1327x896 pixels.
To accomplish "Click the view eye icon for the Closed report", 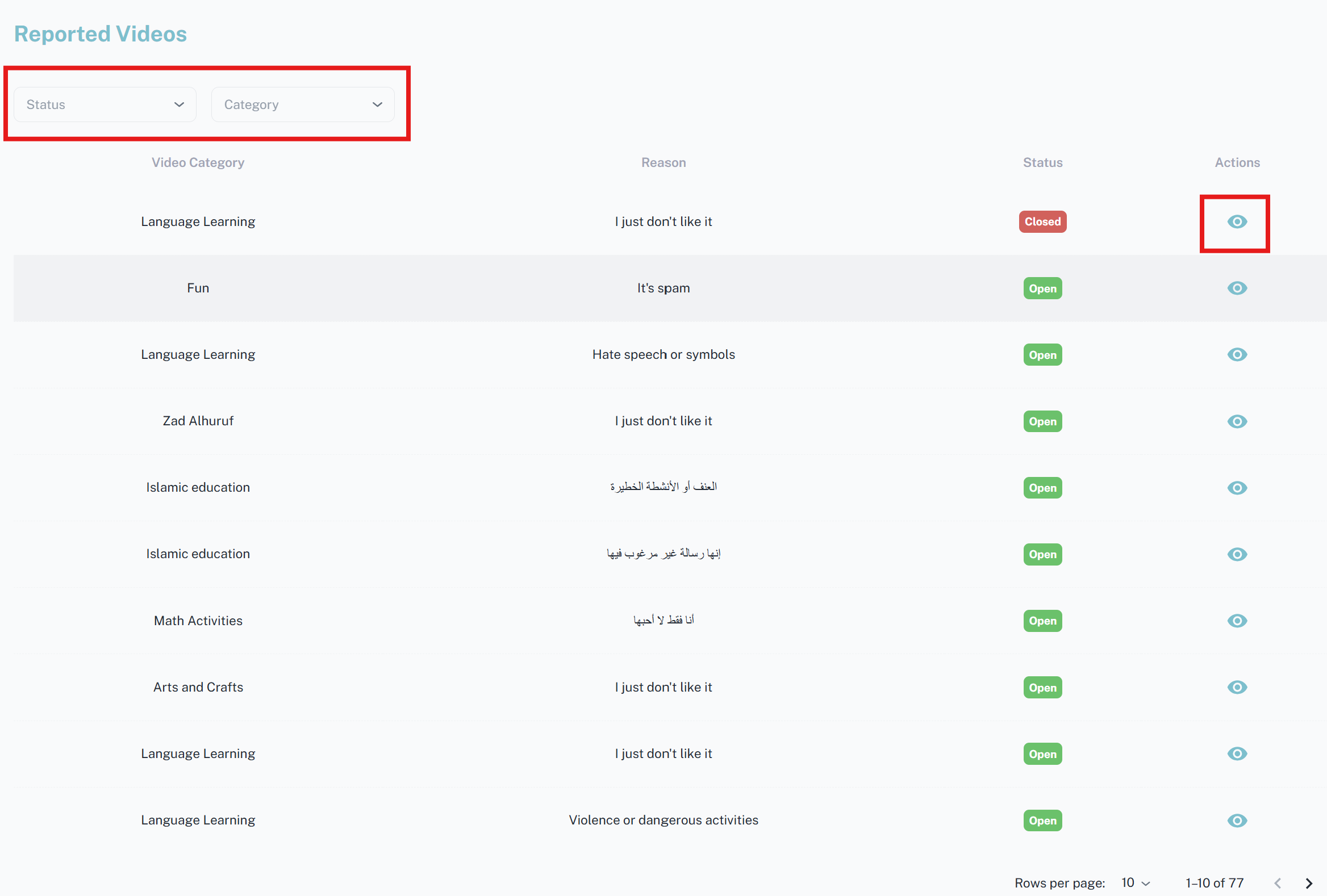I will point(1236,221).
